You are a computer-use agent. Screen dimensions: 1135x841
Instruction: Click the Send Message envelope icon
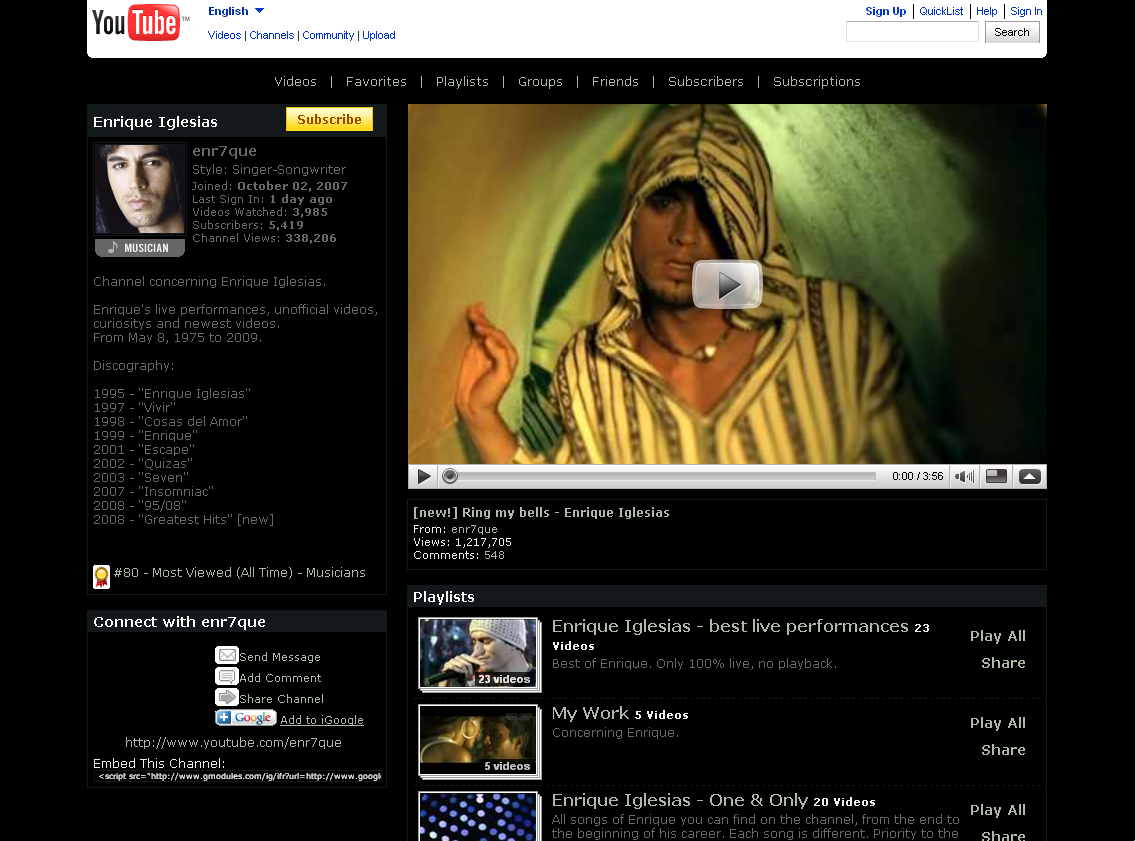pyautogui.click(x=227, y=655)
